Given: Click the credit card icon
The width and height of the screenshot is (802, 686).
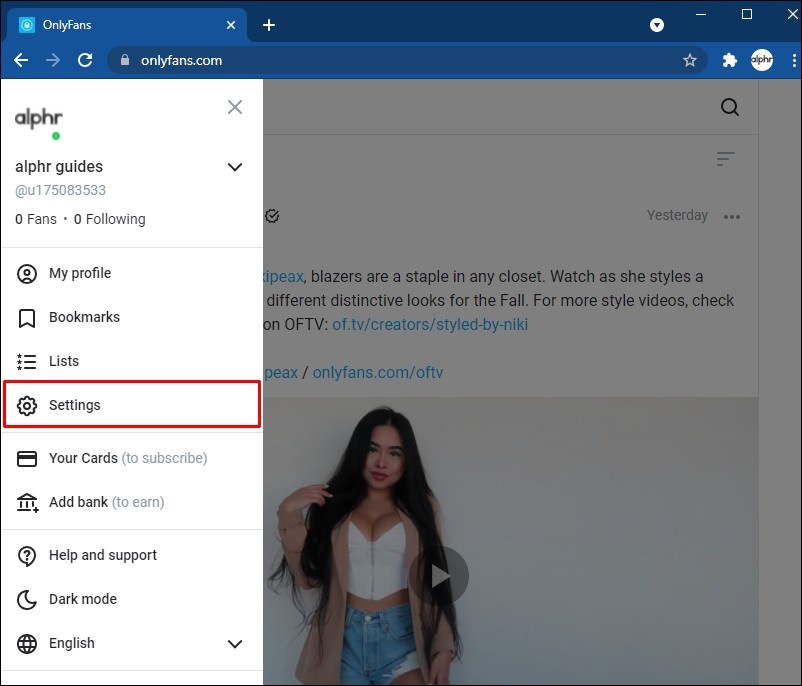Looking at the screenshot, I should point(27,459).
